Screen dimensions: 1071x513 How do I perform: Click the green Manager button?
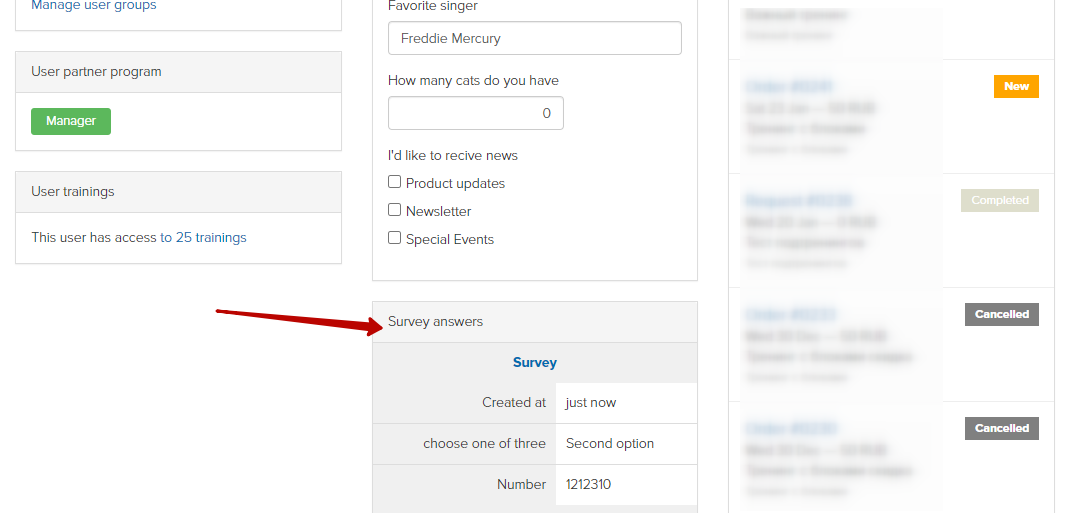tap(71, 121)
